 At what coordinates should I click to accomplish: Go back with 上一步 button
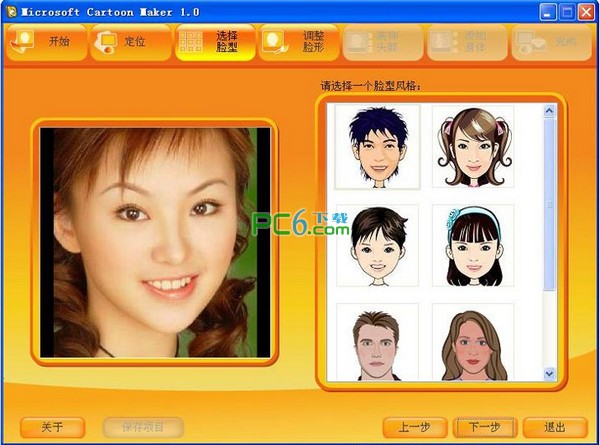tap(415, 427)
